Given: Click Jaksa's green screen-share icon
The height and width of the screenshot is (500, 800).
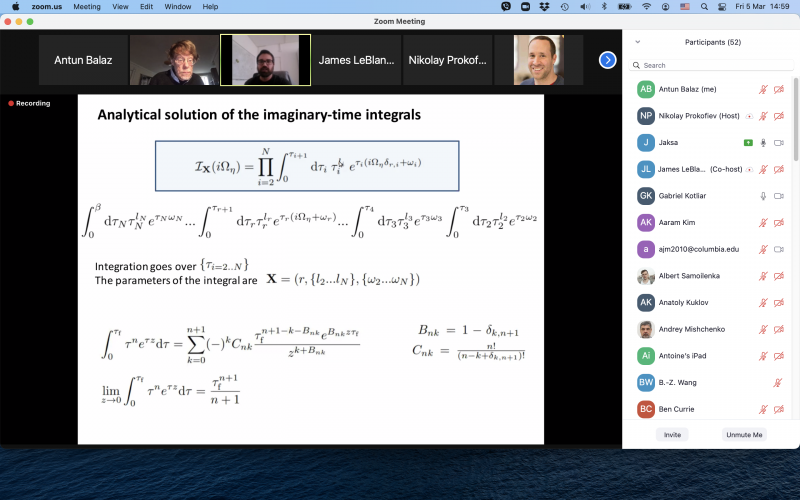Looking at the screenshot, I should point(748,143).
